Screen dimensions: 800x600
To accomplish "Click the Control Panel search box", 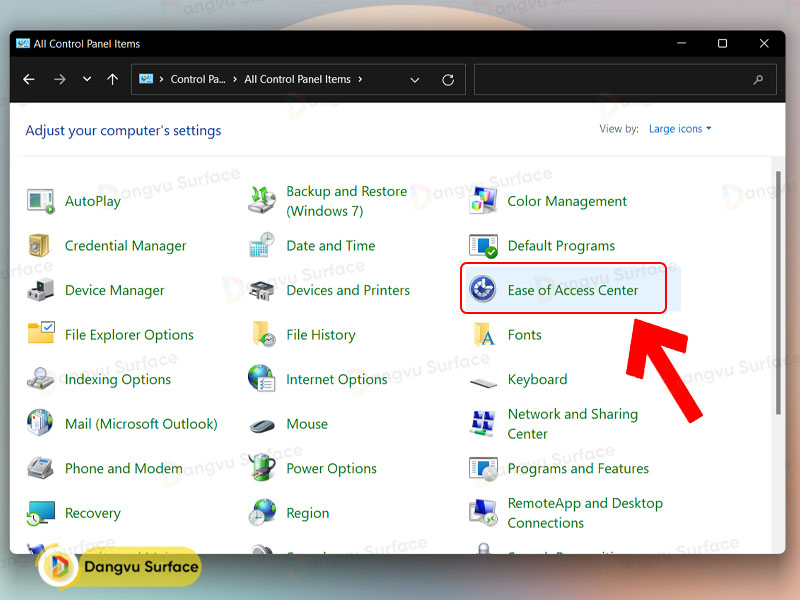I will 610,80.
